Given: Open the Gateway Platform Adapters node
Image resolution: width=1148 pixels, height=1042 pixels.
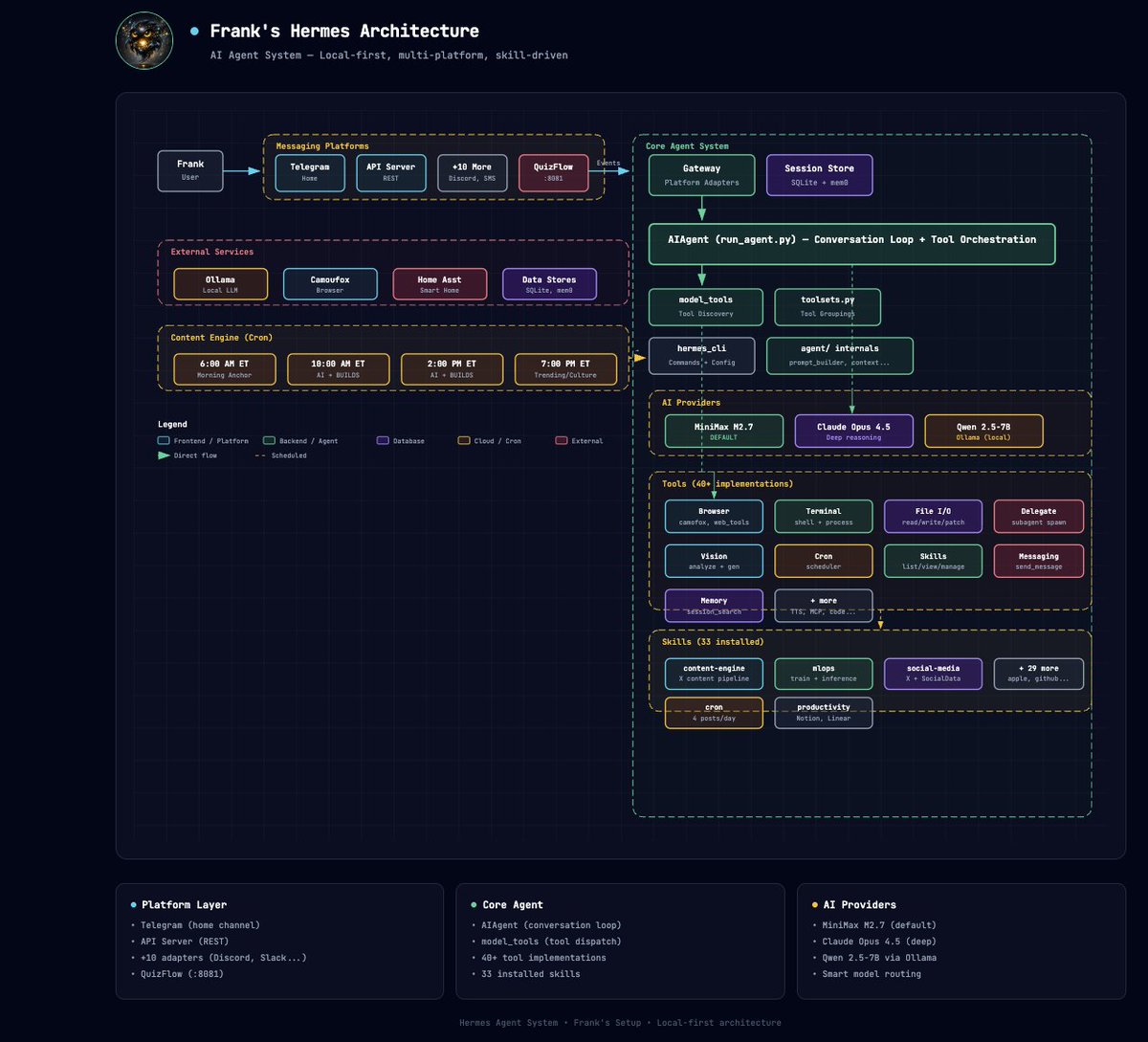Looking at the screenshot, I should pyautogui.click(x=702, y=175).
